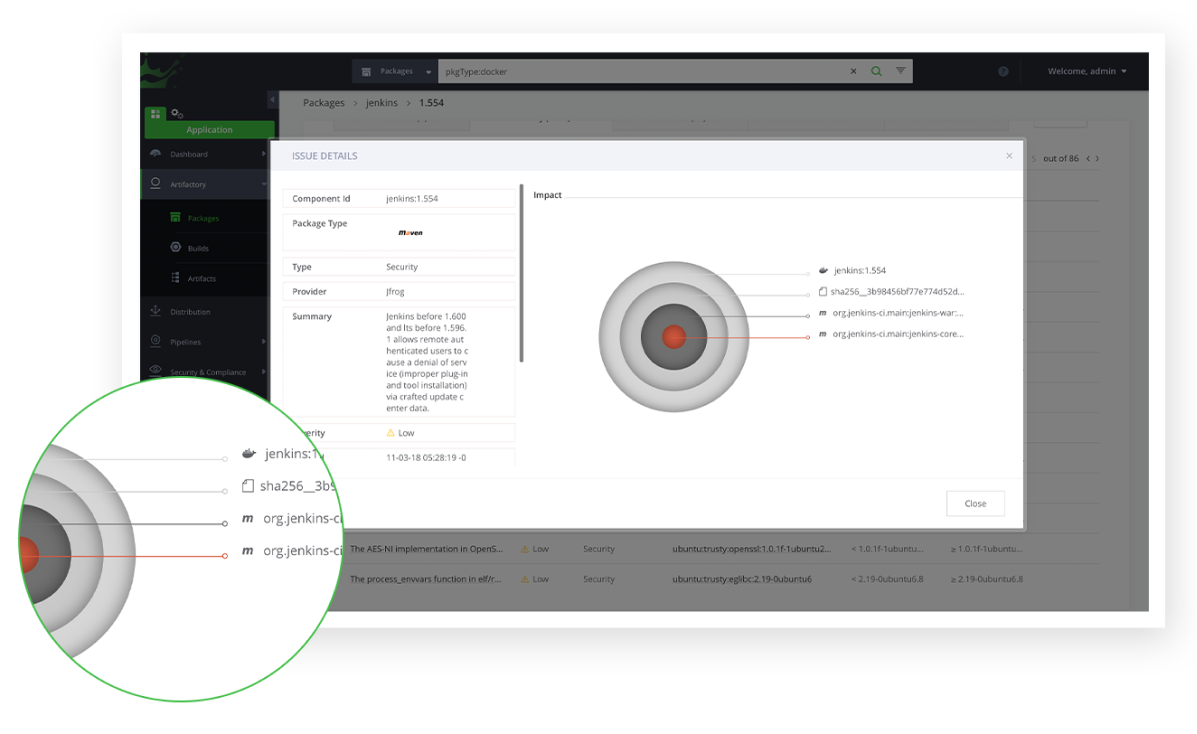Collapse the Artifactory section chevron
The image size is (1197, 734).
pyautogui.click(x=266, y=184)
